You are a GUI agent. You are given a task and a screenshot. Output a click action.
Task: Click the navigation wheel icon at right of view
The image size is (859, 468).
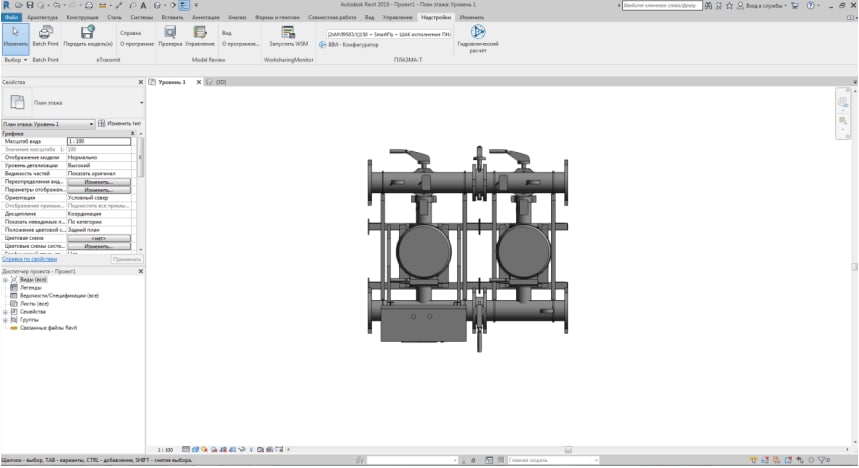click(x=843, y=102)
